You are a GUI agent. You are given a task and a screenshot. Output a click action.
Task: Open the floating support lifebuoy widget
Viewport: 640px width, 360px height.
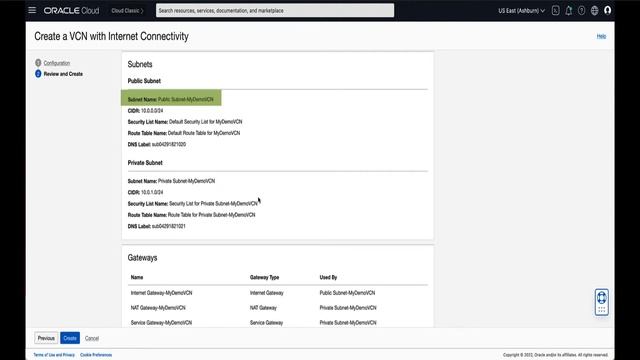click(602, 302)
